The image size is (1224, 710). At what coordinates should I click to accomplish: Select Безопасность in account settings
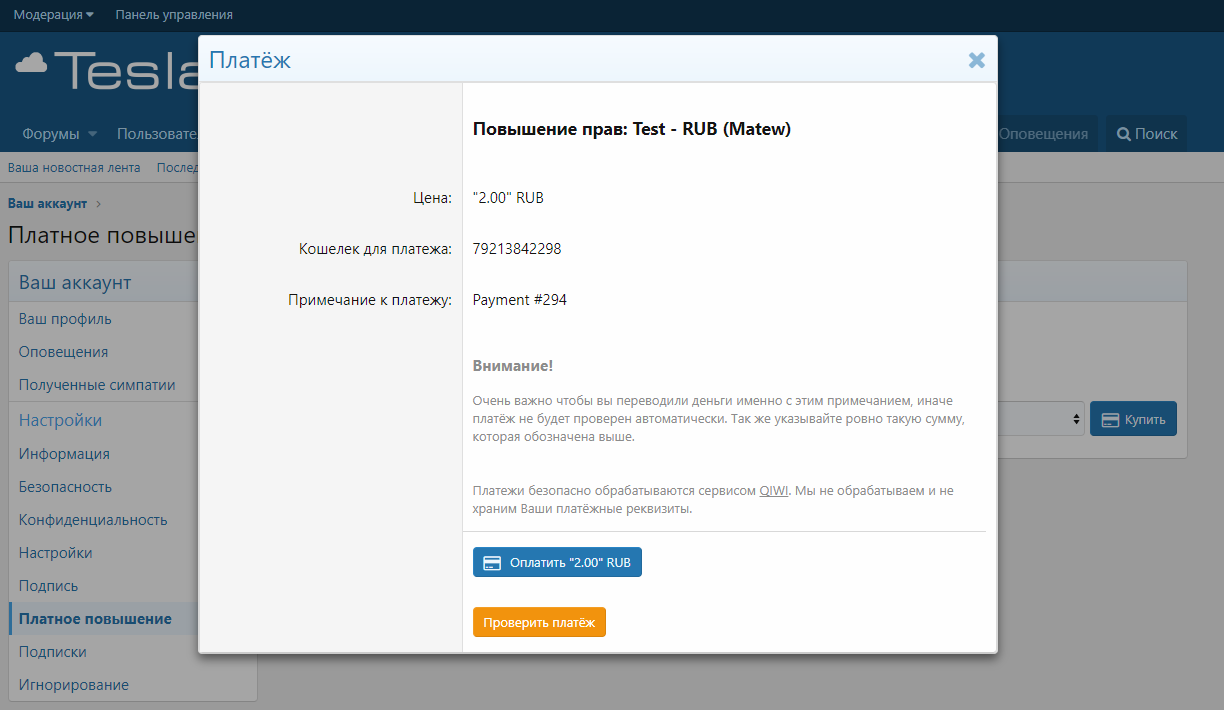tap(65, 487)
